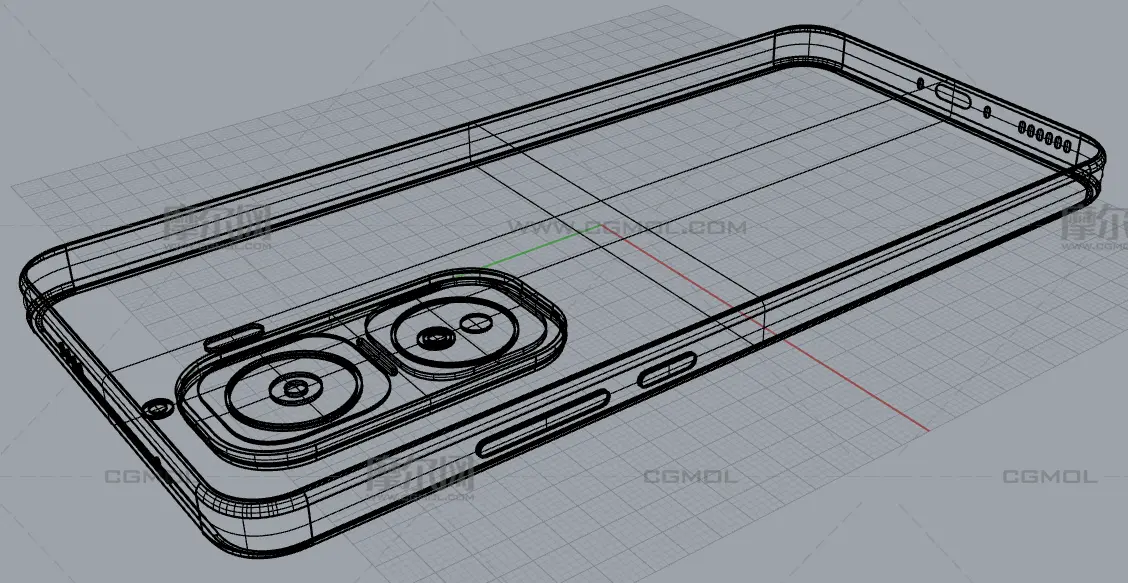Select the oval port on the top edge
1128x583 pixels.
pyautogui.click(x=953, y=97)
